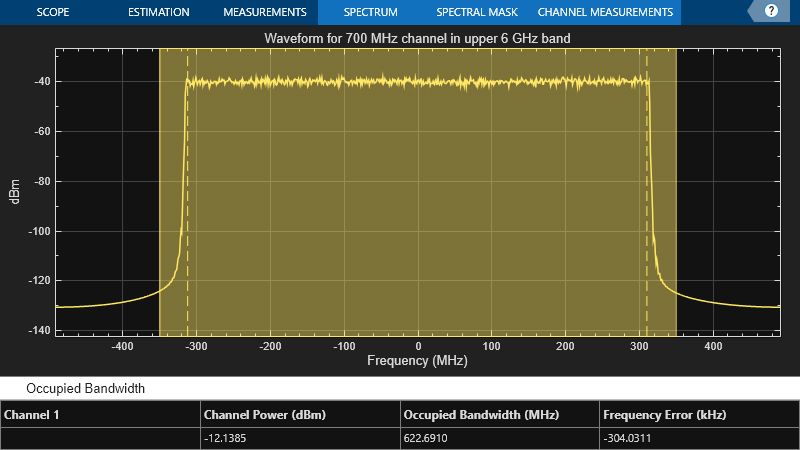Go to the Spectral Mask tab

pyautogui.click(x=477, y=13)
